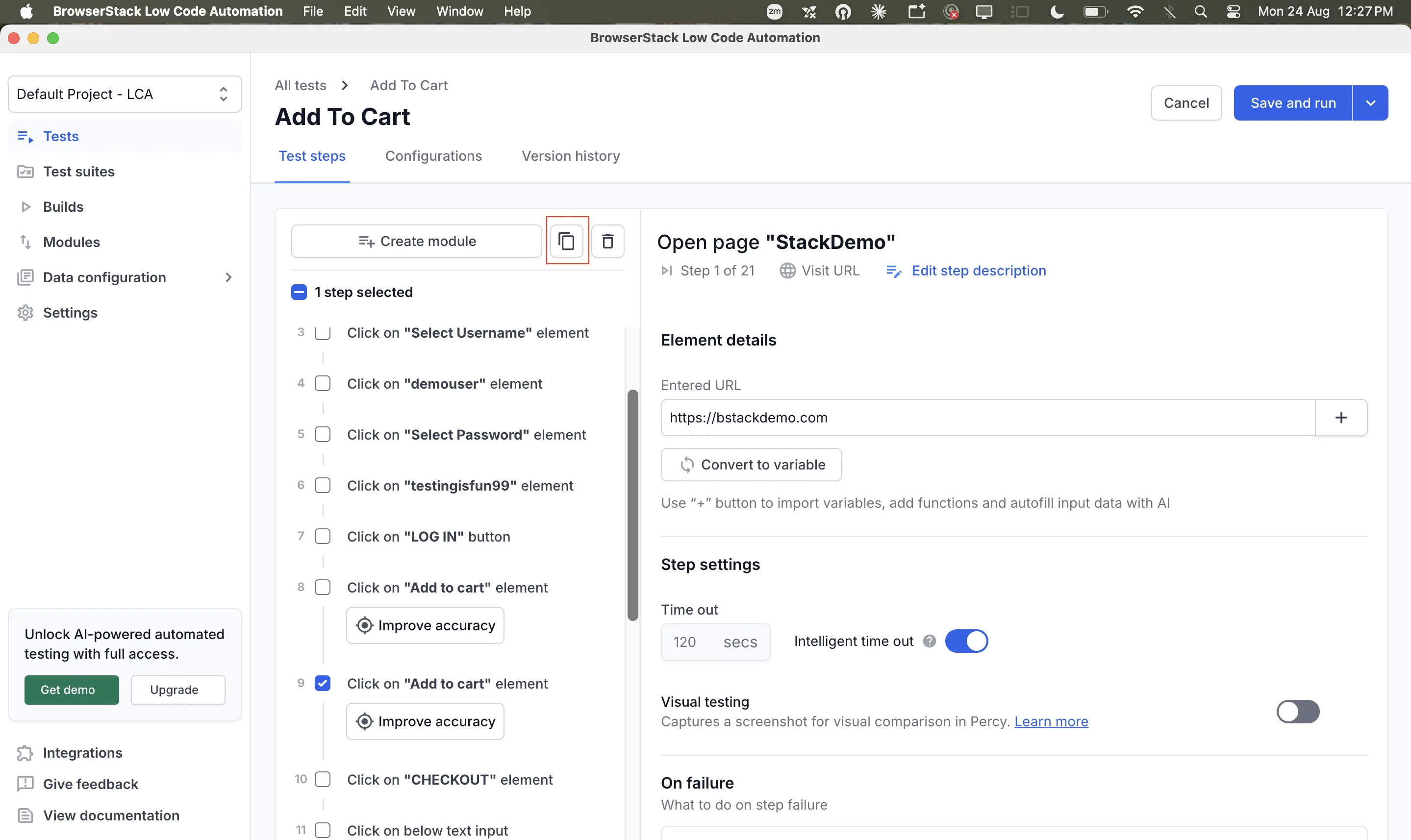Viewport: 1411px width, 840px height.
Task: Click the steps list scrollbar
Action: point(632,505)
